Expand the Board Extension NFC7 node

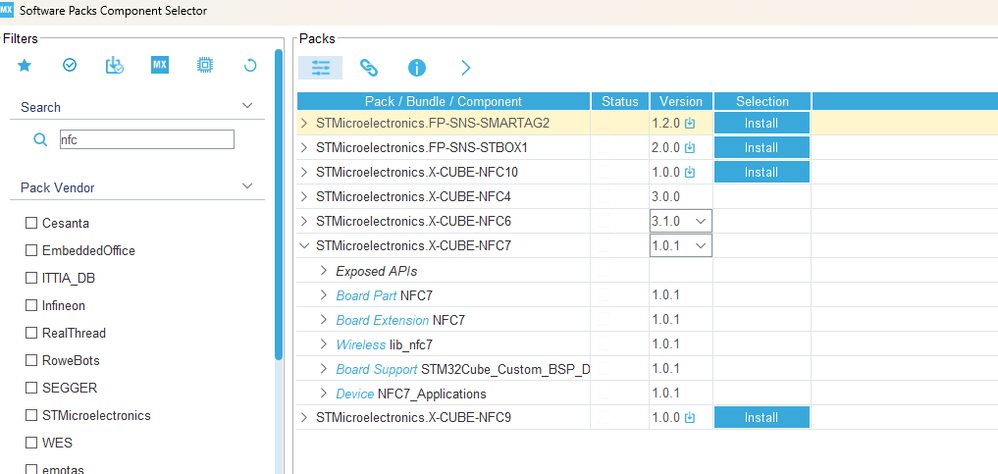click(324, 320)
